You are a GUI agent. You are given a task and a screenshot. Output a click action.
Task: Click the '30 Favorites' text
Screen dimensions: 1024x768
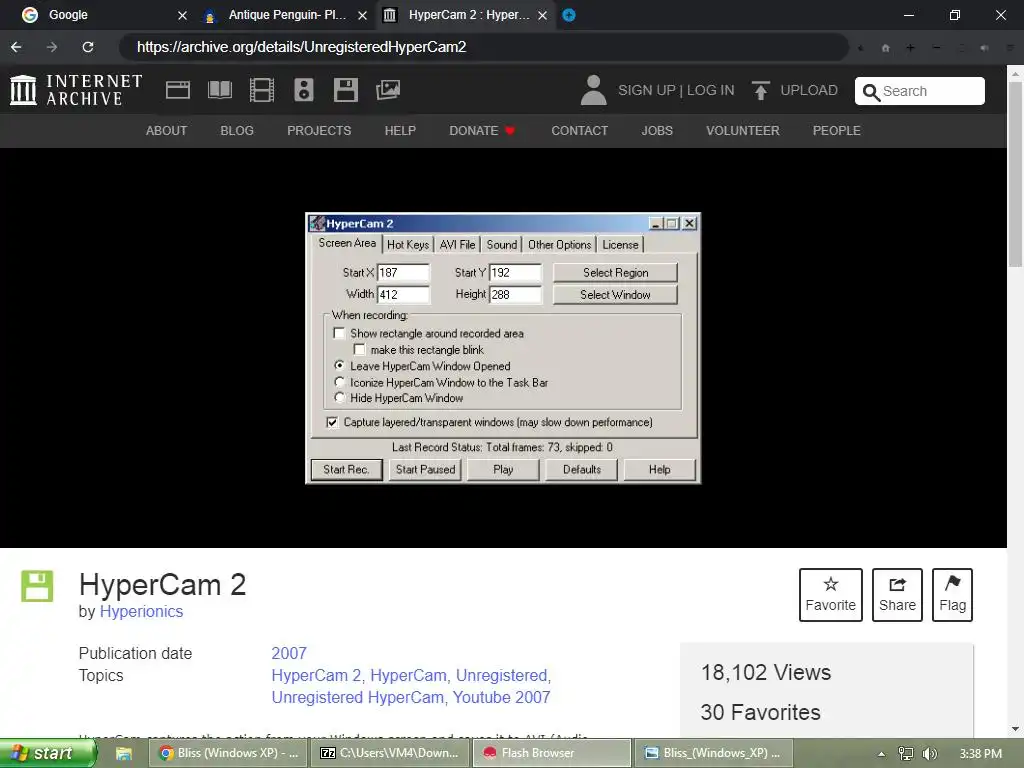(x=760, y=712)
